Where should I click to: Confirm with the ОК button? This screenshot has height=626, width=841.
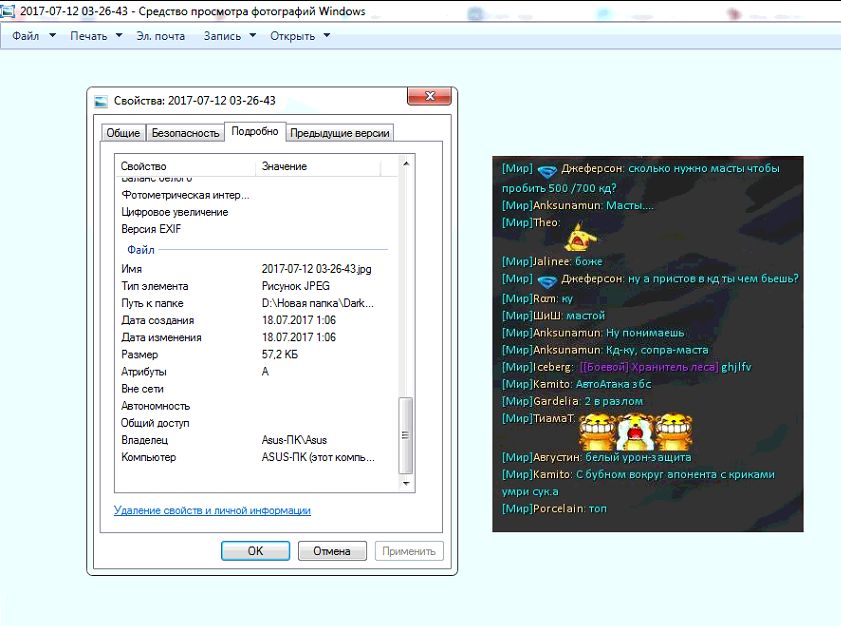tap(255, 551)
